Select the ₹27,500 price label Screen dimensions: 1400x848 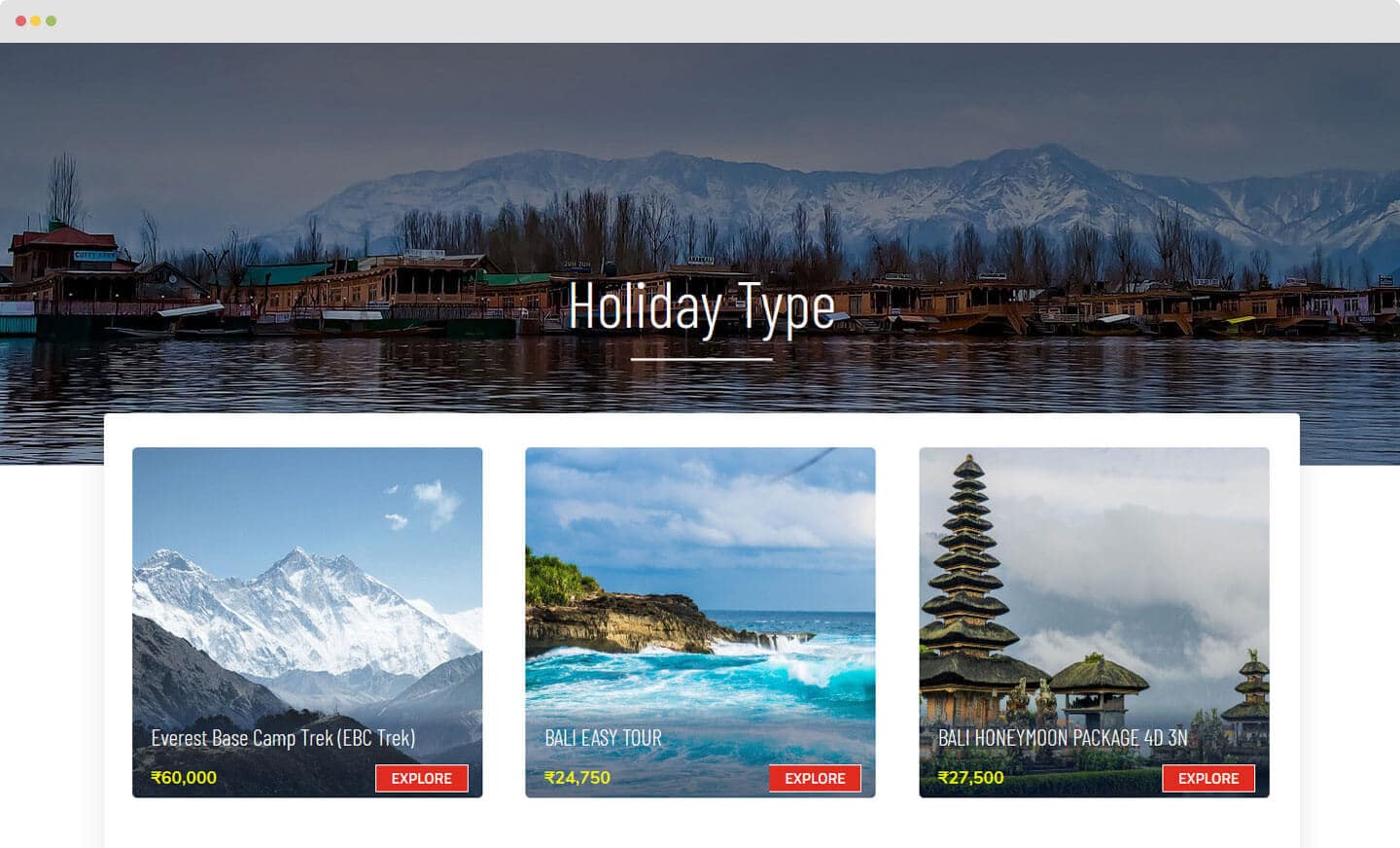(971, 778)
